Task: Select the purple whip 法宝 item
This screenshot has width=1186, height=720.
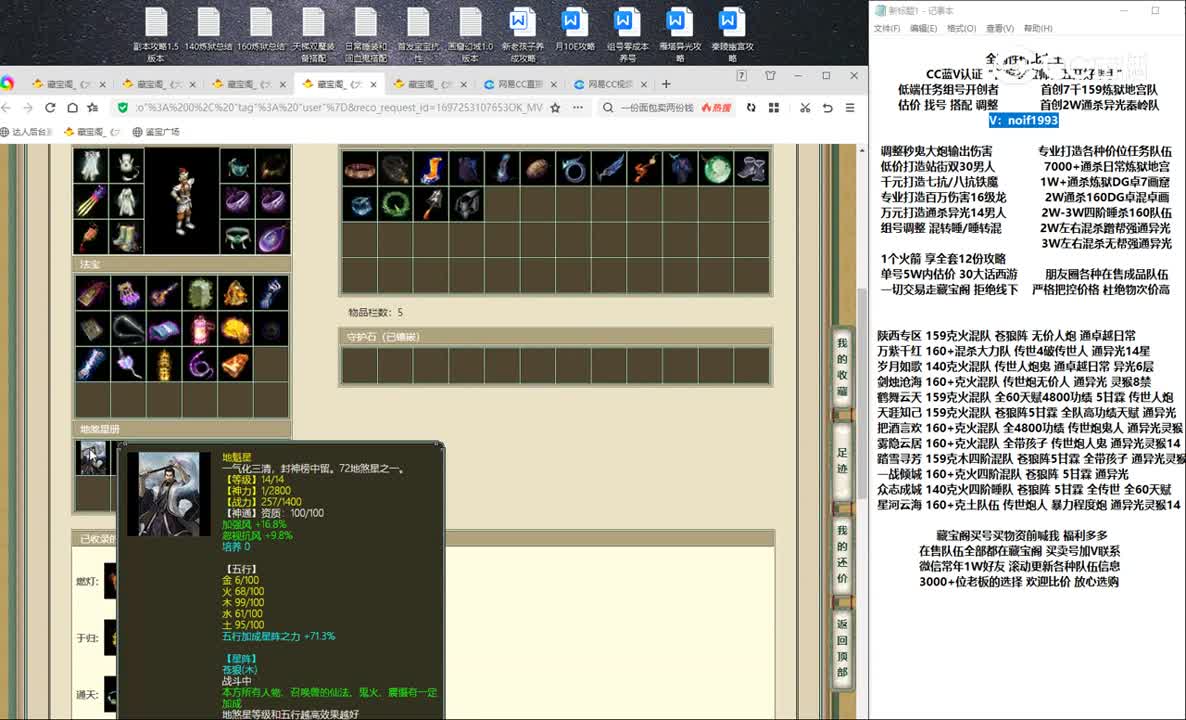Action: (x=200, y=365)
